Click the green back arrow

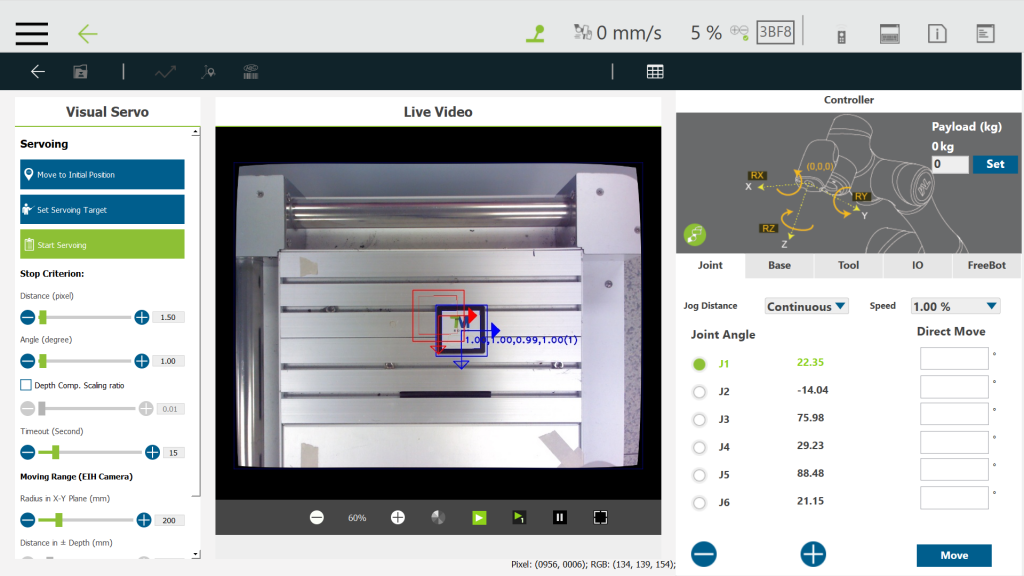pyautogui.click(x=88, y=33)
